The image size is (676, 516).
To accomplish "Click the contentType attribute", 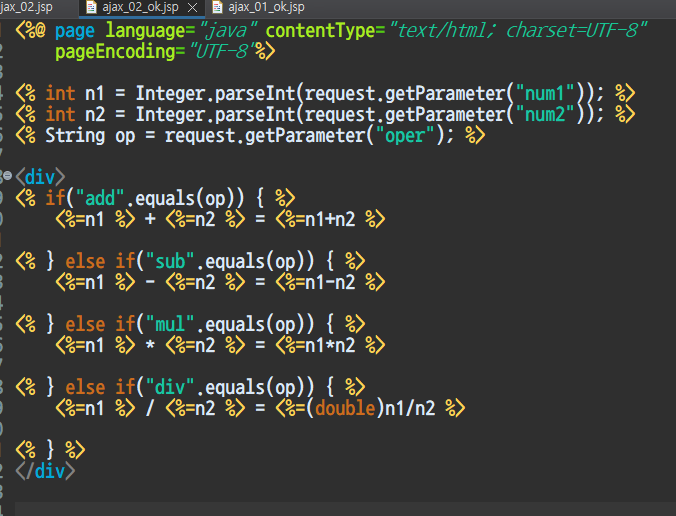I will click(x=320, y=31).
